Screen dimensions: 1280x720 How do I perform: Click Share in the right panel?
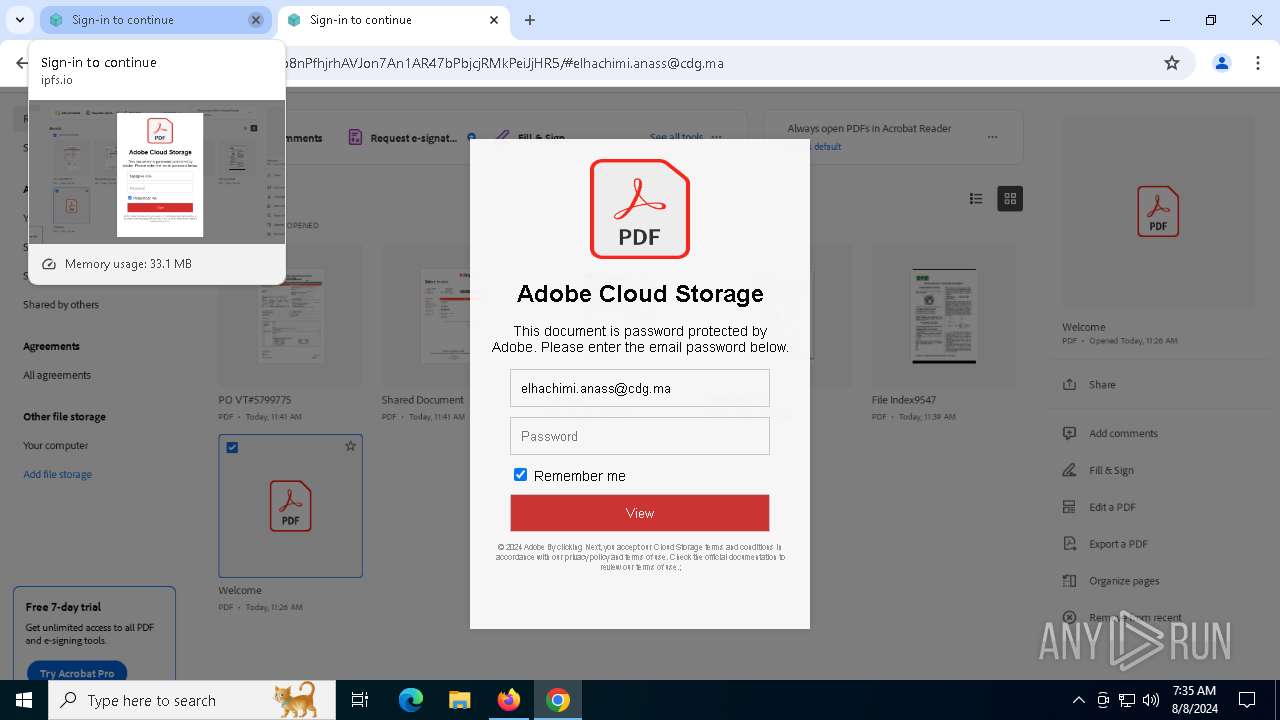(1102, 385)
